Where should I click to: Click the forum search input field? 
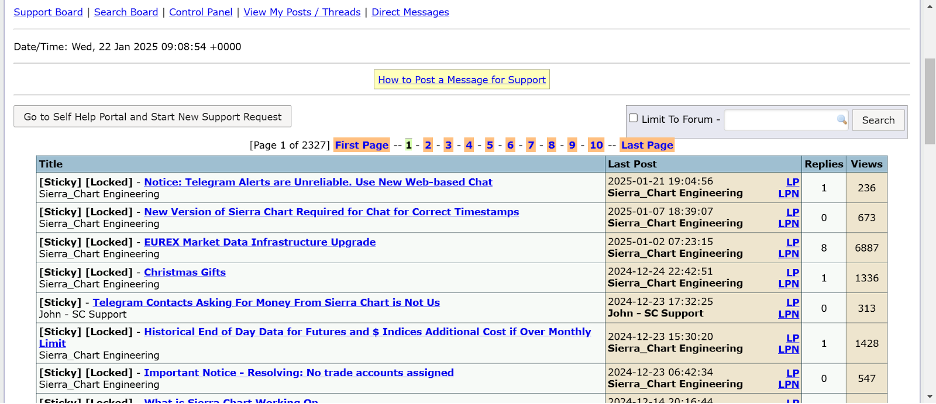click(786, 120)
